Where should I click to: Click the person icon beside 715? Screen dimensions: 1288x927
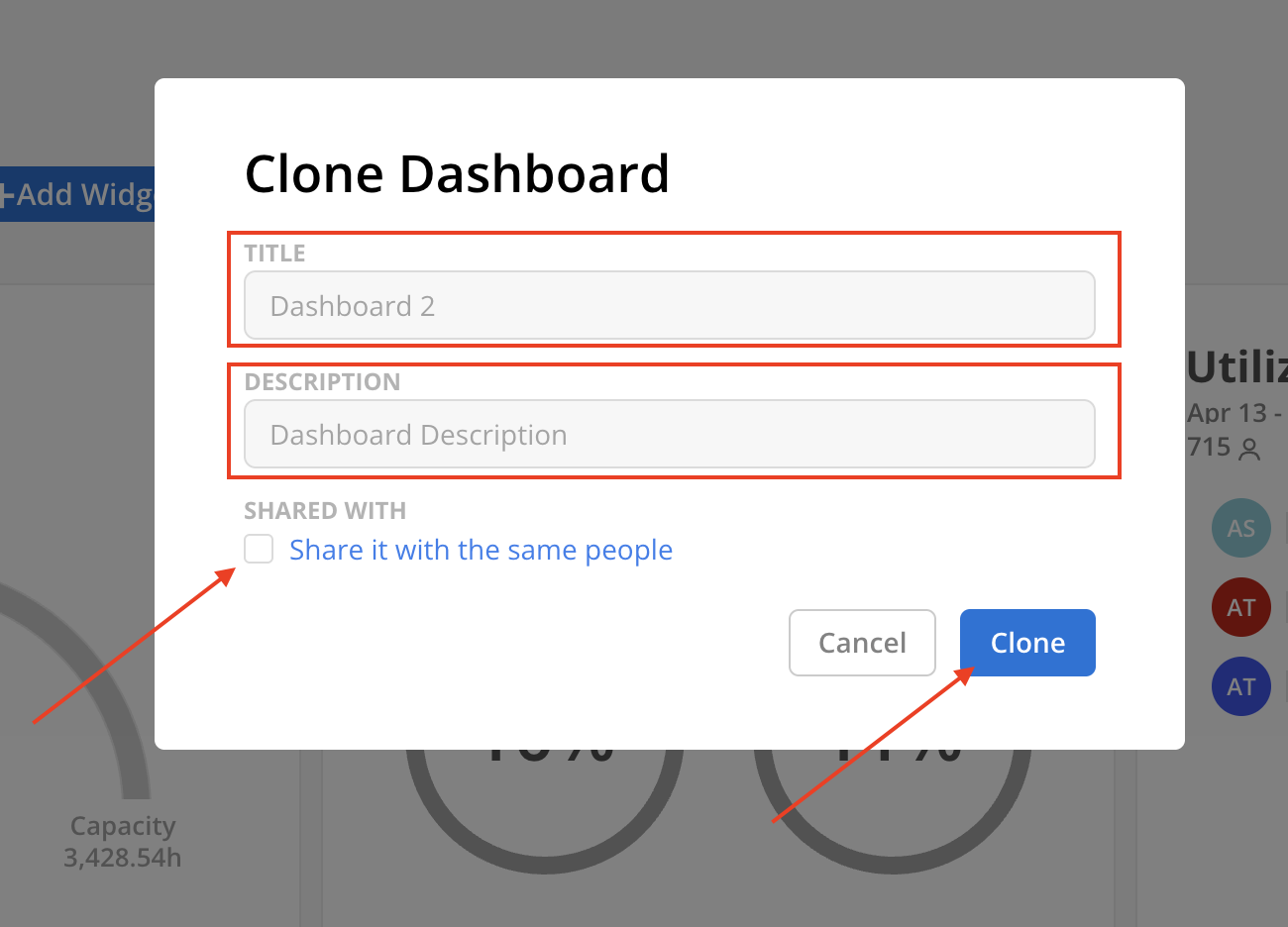(x=1250, y=450)
